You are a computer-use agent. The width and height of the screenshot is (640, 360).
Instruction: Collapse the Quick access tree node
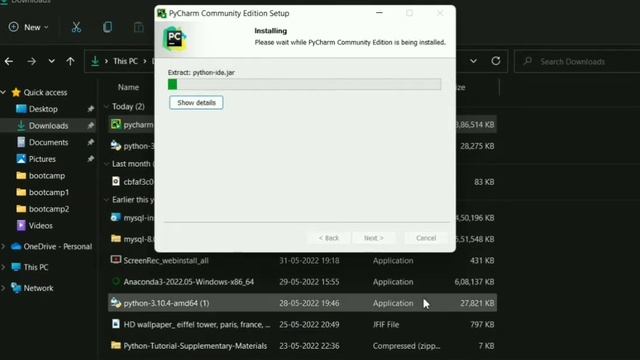coord(4,92)
